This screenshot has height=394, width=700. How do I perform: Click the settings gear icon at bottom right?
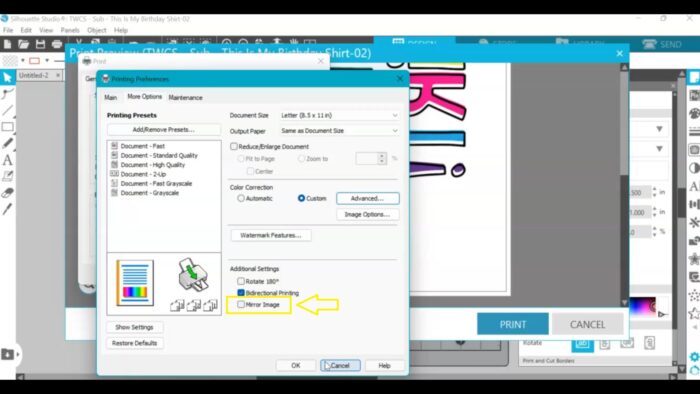694,357
